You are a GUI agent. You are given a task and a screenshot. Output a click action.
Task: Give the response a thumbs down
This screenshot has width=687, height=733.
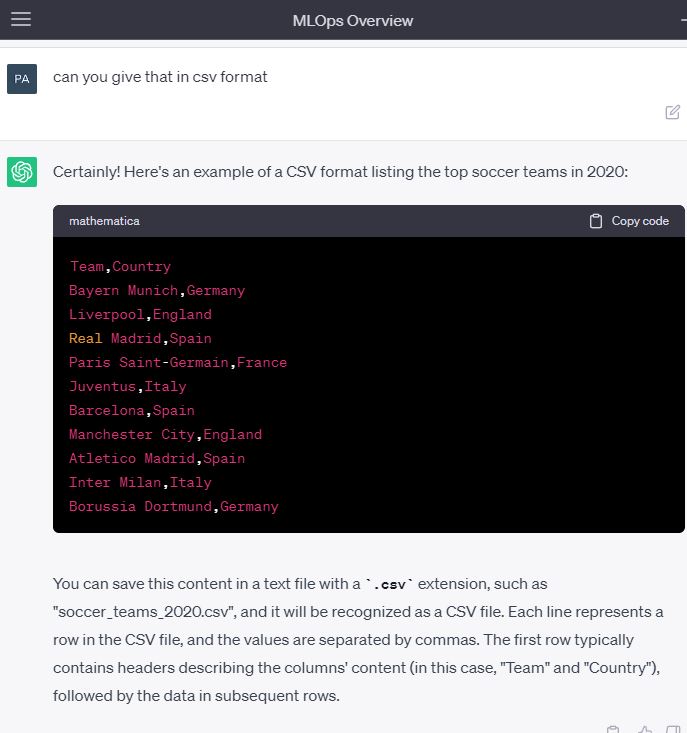pos(673,729)
